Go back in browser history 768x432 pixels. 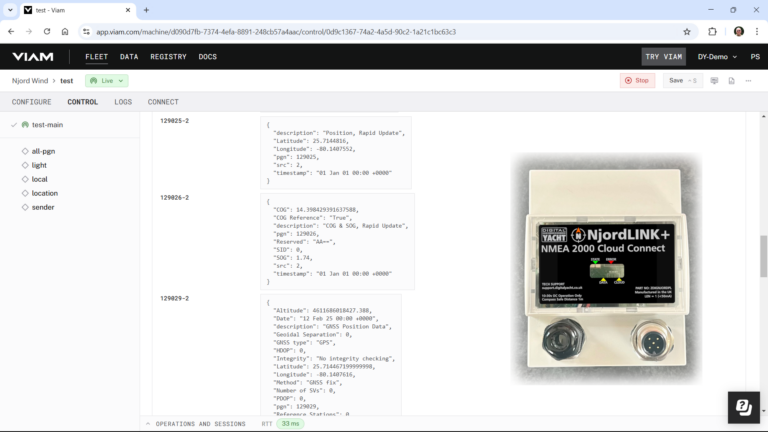(11, 32)
